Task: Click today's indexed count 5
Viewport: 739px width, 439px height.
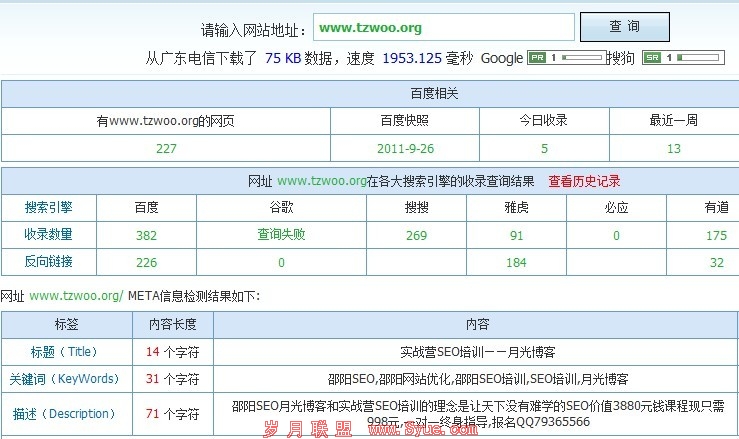Action: 544,148
